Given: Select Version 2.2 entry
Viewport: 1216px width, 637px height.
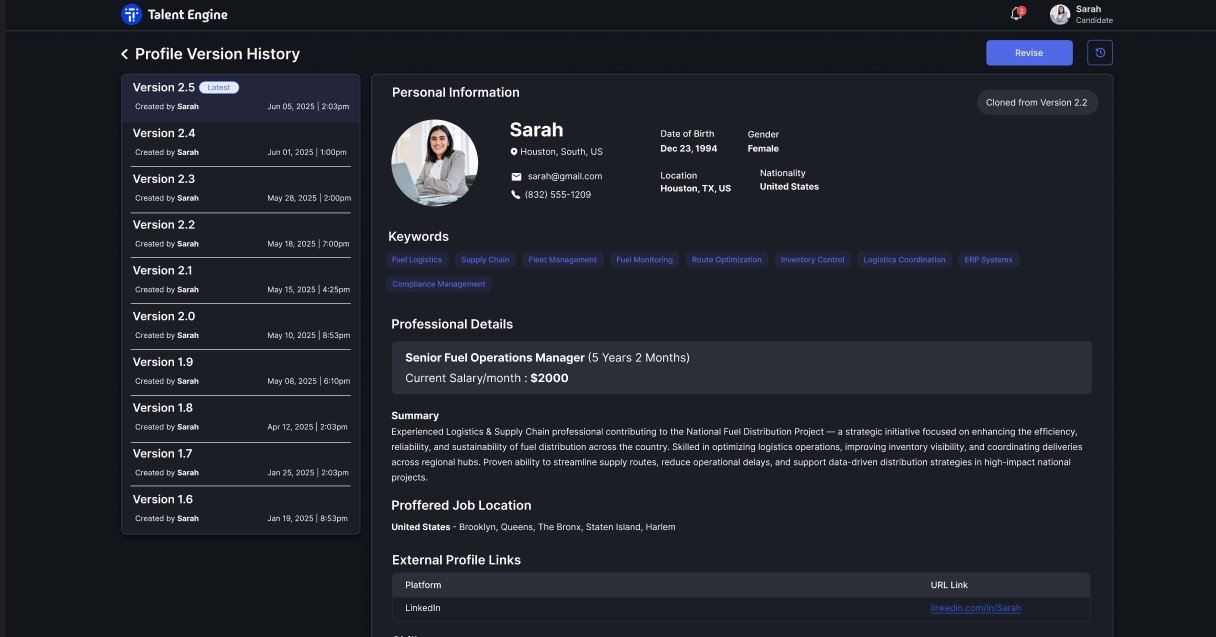Looking at the screenshot, I should pyautogui.click(x=241, y=235).
